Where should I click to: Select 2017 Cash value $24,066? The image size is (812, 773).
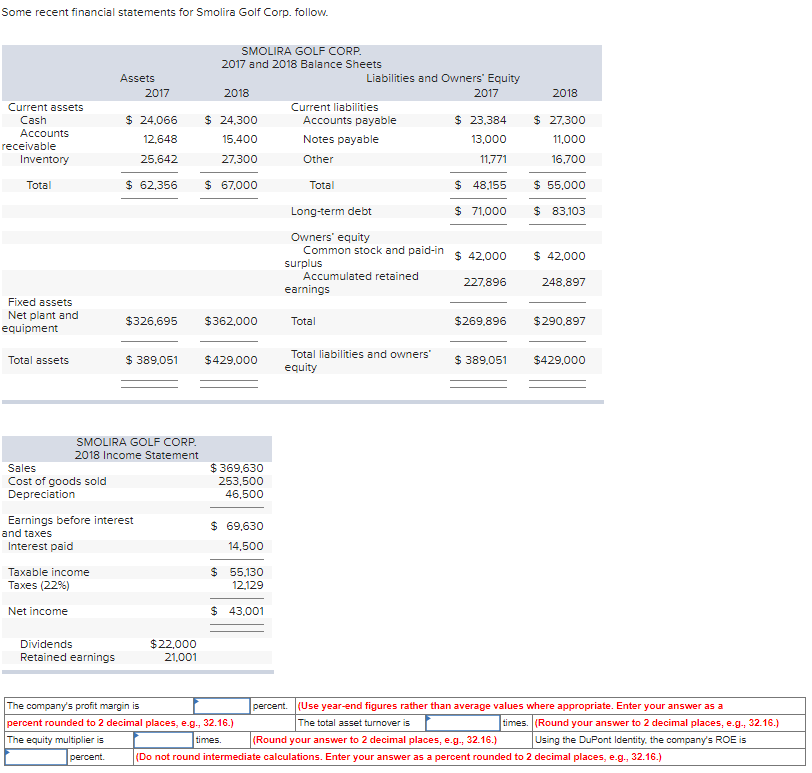pos(152,120)
